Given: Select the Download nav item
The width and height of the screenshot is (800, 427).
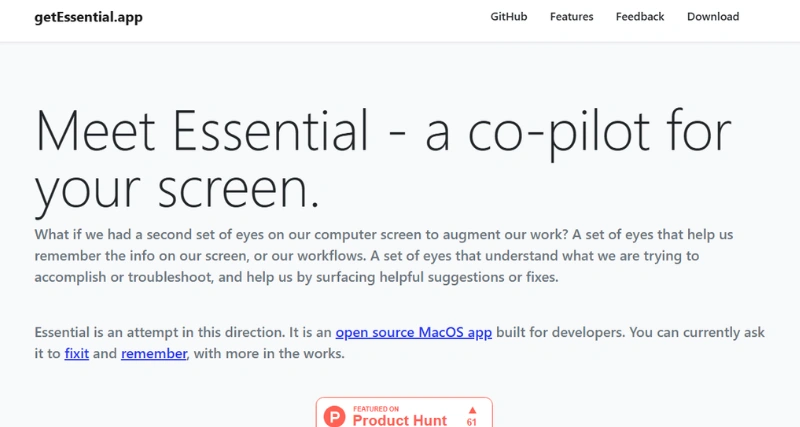Looking at the screenshot, I should 713,17.
